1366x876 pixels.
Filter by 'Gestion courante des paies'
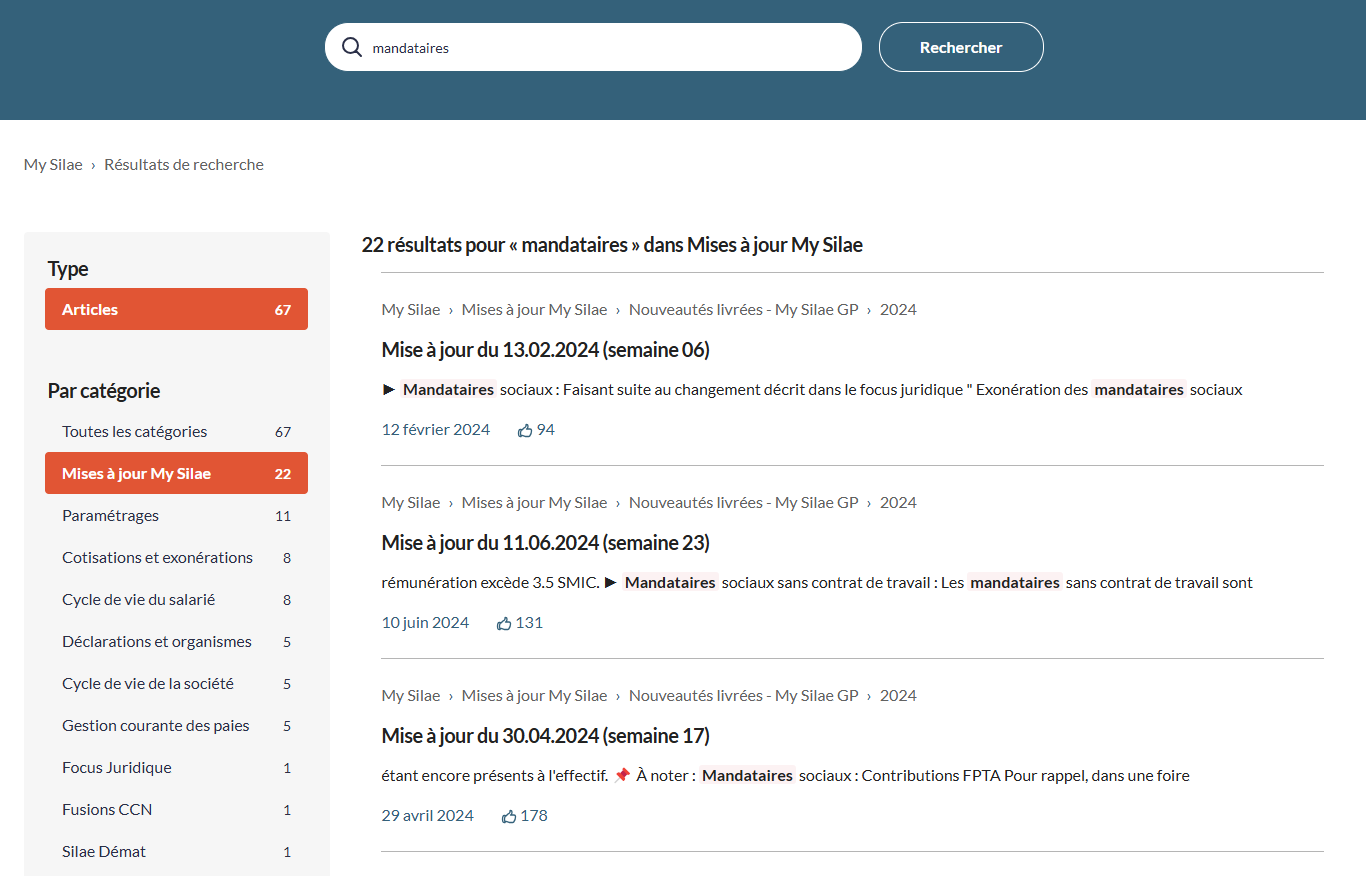click(176, 726)
